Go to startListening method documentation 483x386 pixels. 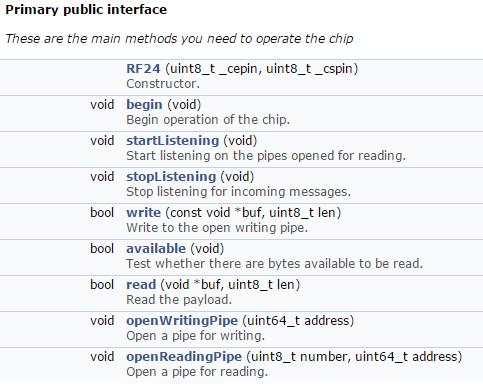(x=173, y=141)
